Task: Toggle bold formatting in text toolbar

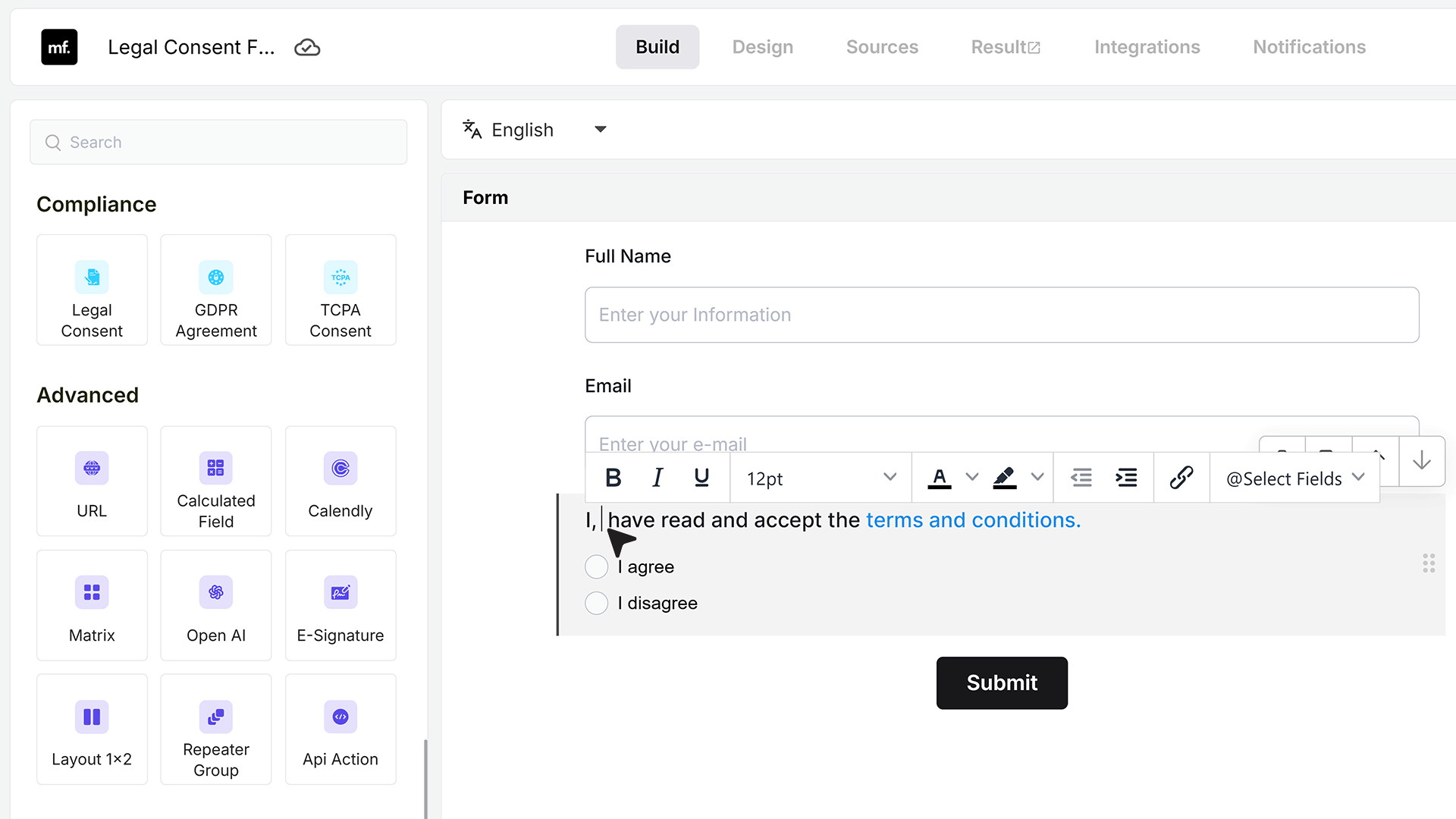Action: pyautogui.click(x=613, y=478)
